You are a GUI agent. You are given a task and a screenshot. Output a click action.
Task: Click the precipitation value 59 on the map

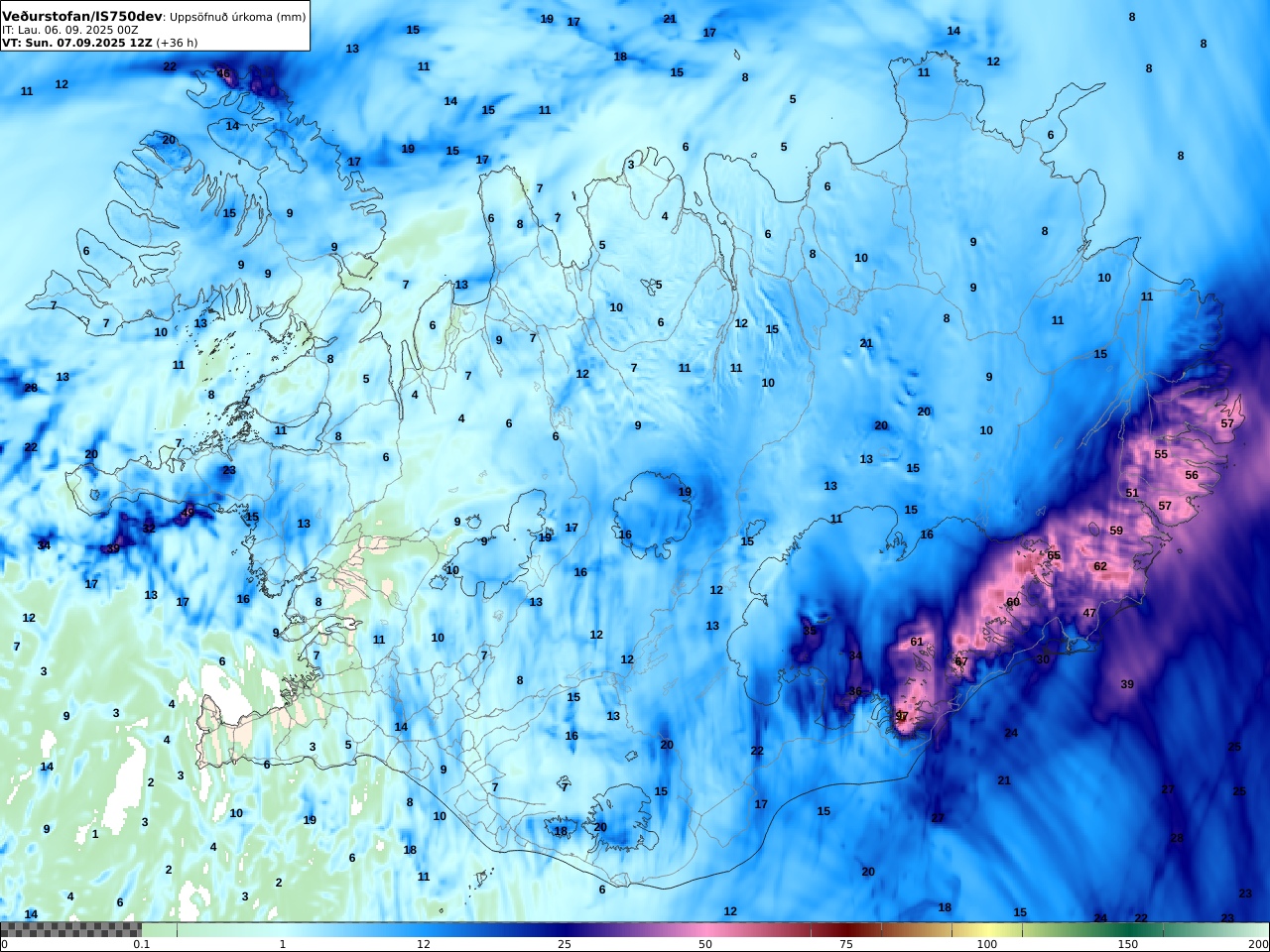1116,531
